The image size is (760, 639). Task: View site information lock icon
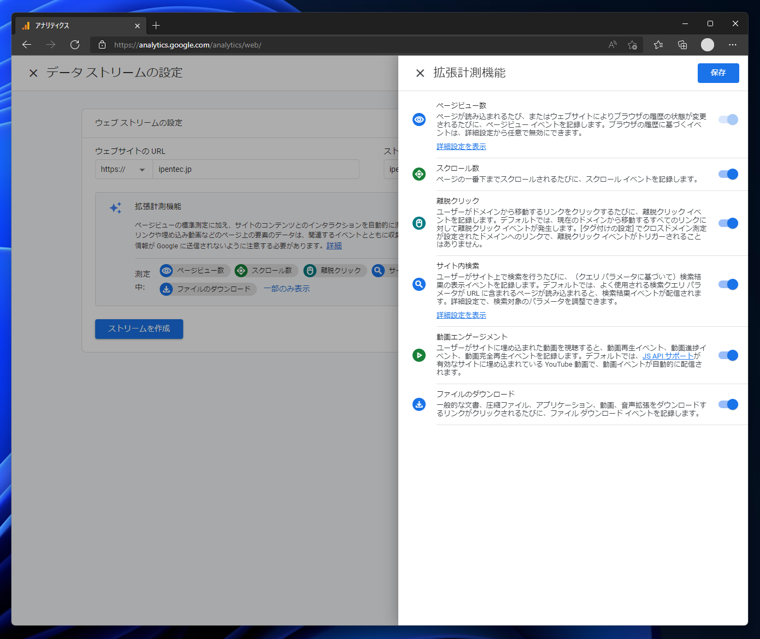102,45
